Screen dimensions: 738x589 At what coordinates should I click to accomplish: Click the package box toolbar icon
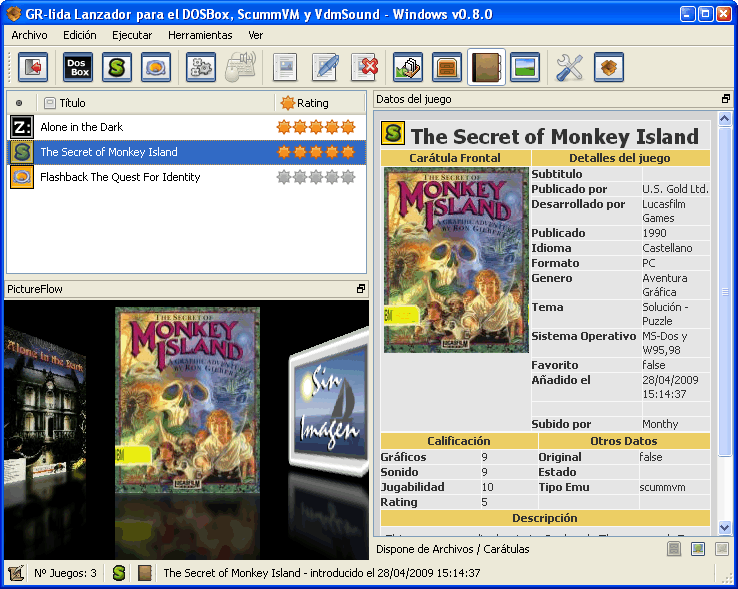[x=609, y=67]
